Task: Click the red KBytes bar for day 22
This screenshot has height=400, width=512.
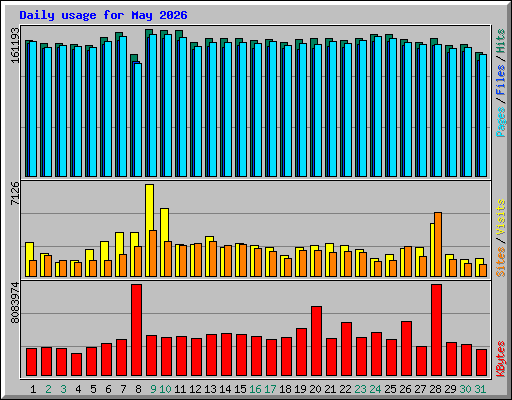Action: click(x=346, y=349)
